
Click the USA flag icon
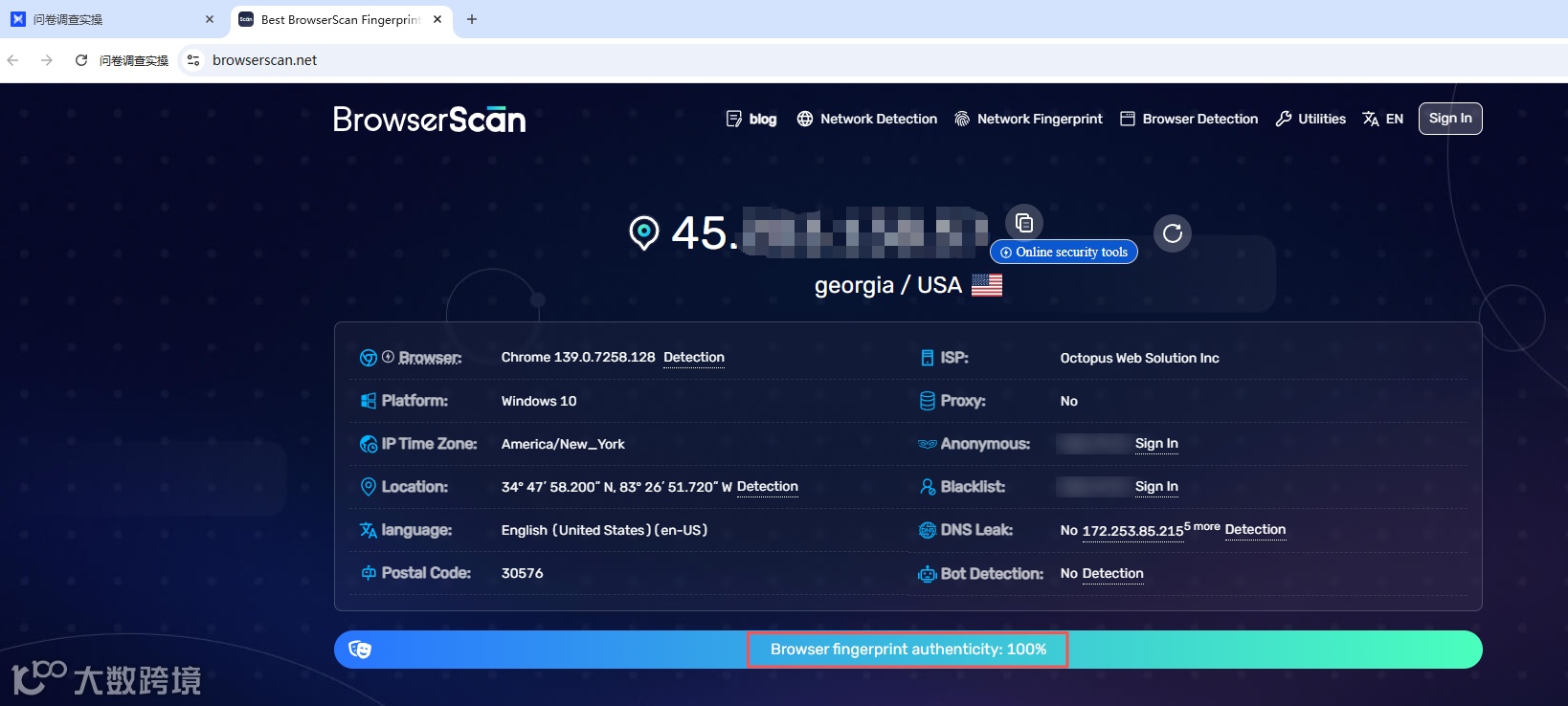tap(987, 285)
